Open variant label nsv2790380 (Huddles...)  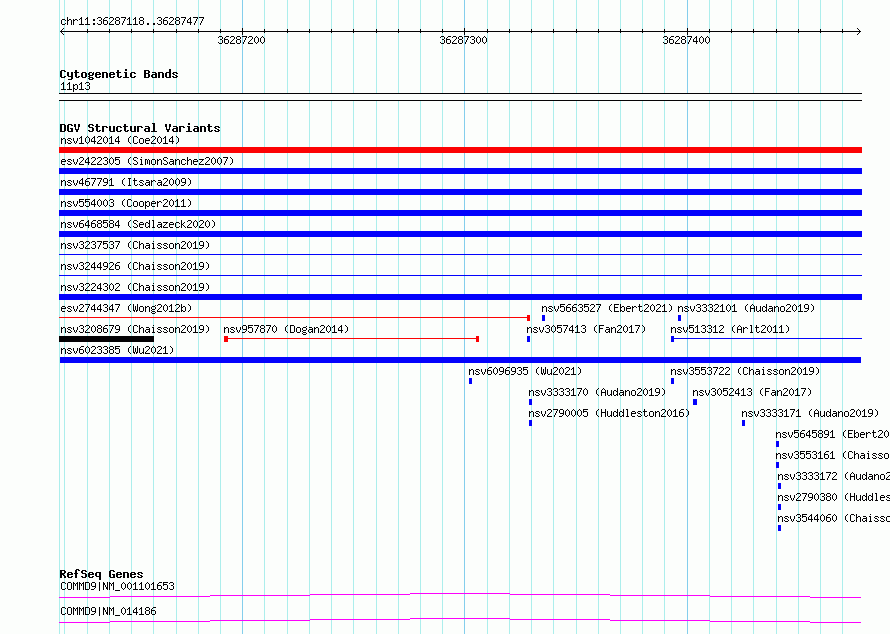[833, 497]
